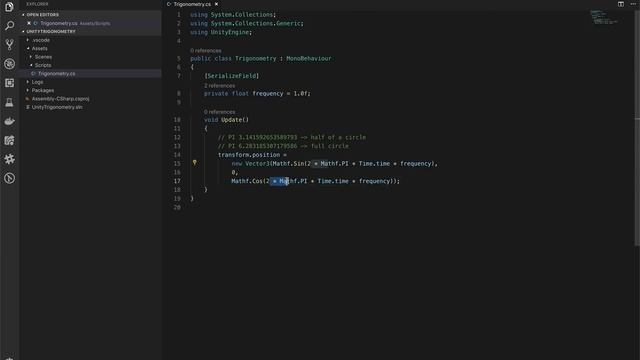Open the Docker whale view
This screenshot has height=360, width=640.
click(9, 121)
